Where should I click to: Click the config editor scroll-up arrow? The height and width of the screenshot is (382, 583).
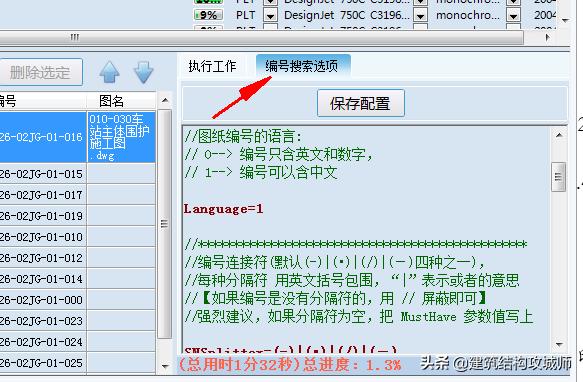[x=559, y=135]
